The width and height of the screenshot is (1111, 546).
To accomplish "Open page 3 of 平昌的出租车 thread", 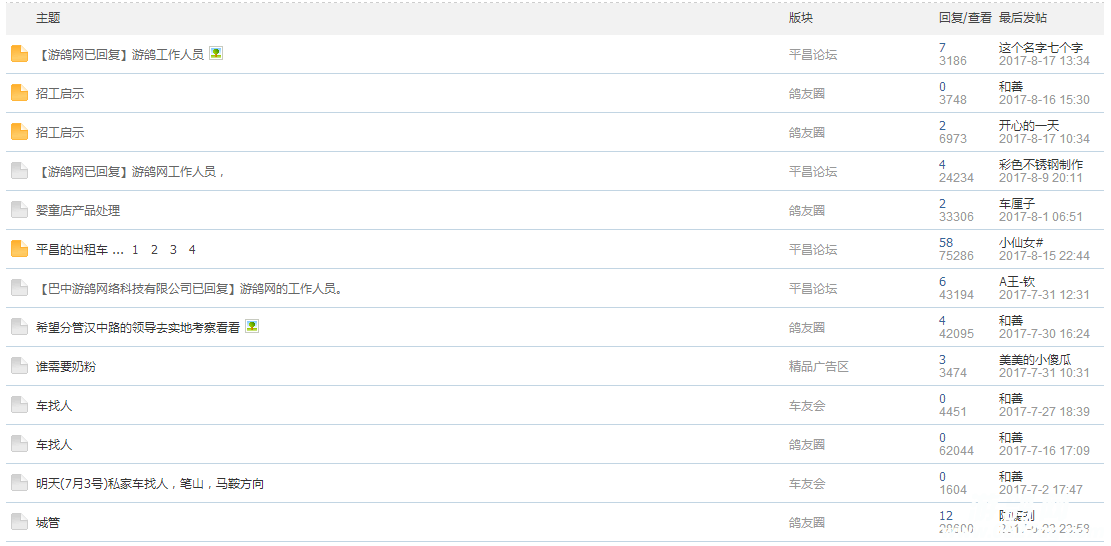I will pos(173,250).
